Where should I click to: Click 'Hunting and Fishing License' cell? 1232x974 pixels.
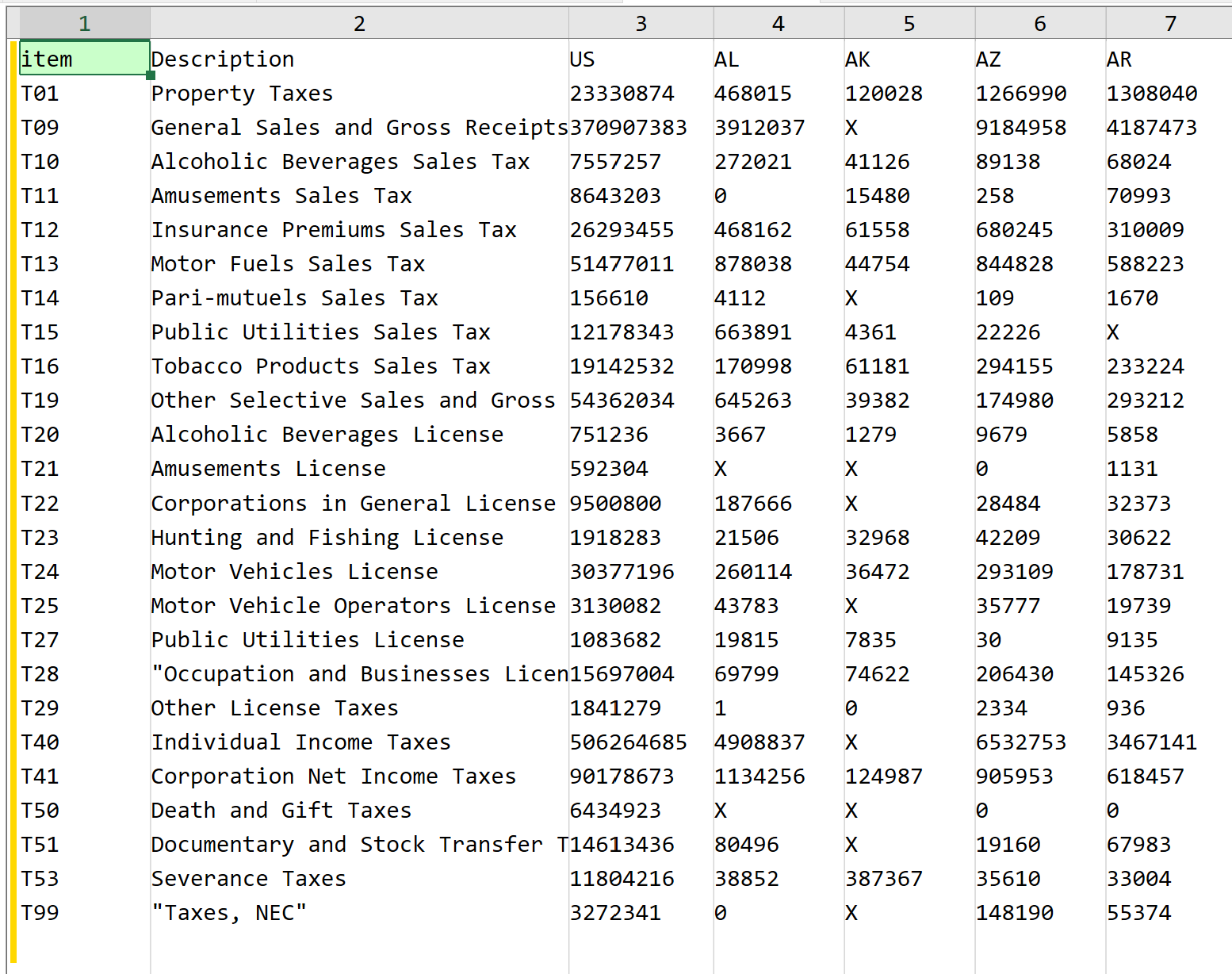pyautogui.click(x=359, y=537)
